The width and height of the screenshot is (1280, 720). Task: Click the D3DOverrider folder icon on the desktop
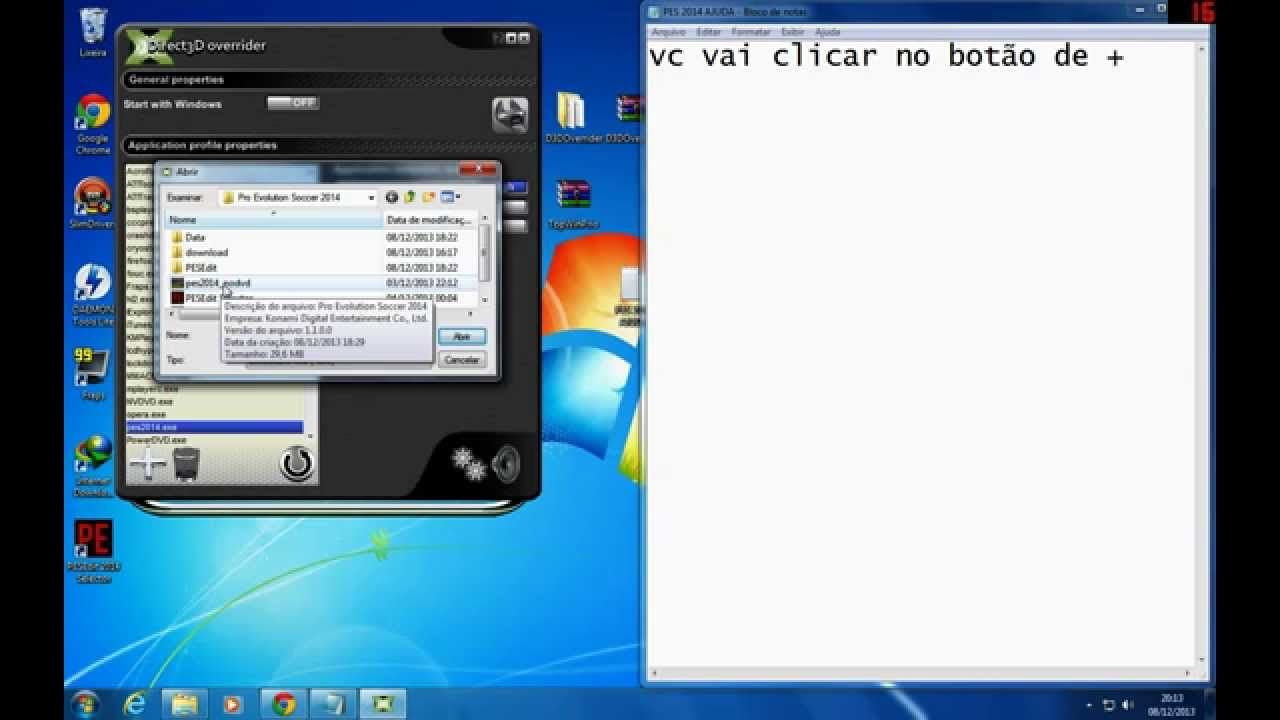tap(571, 118)
